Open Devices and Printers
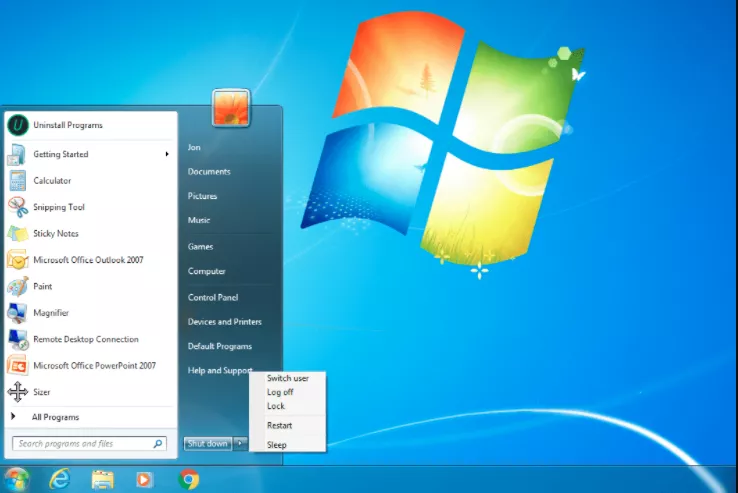738x493 pixels. click(x=225, y=322)
